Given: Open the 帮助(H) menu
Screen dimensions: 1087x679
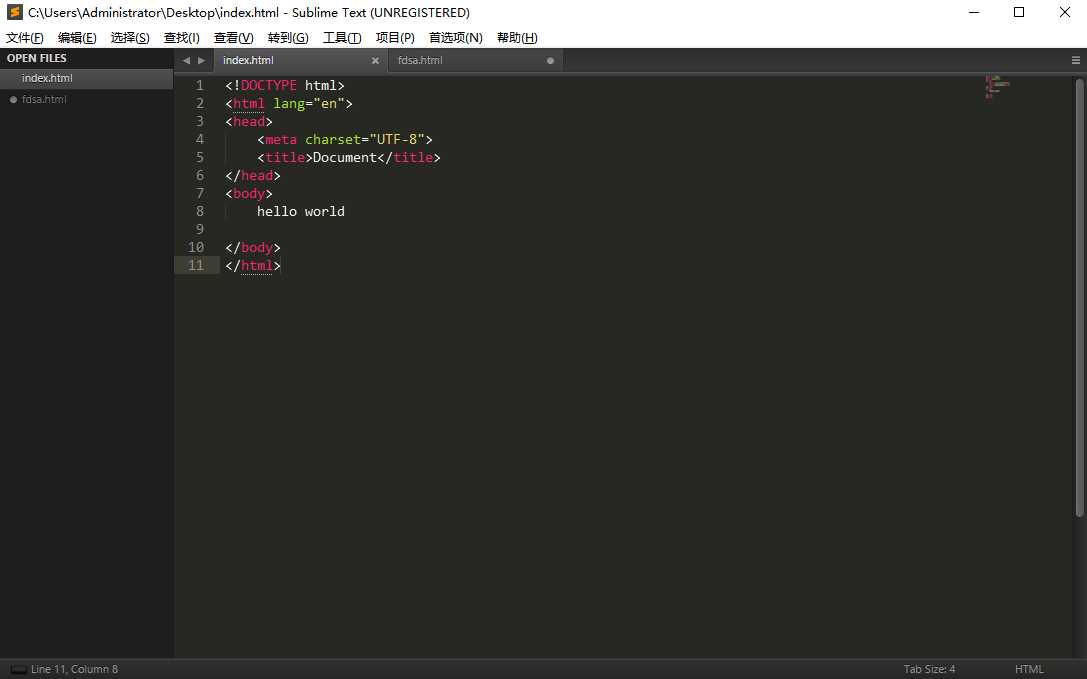Looking at the screenshot, I should pos(517,37).
